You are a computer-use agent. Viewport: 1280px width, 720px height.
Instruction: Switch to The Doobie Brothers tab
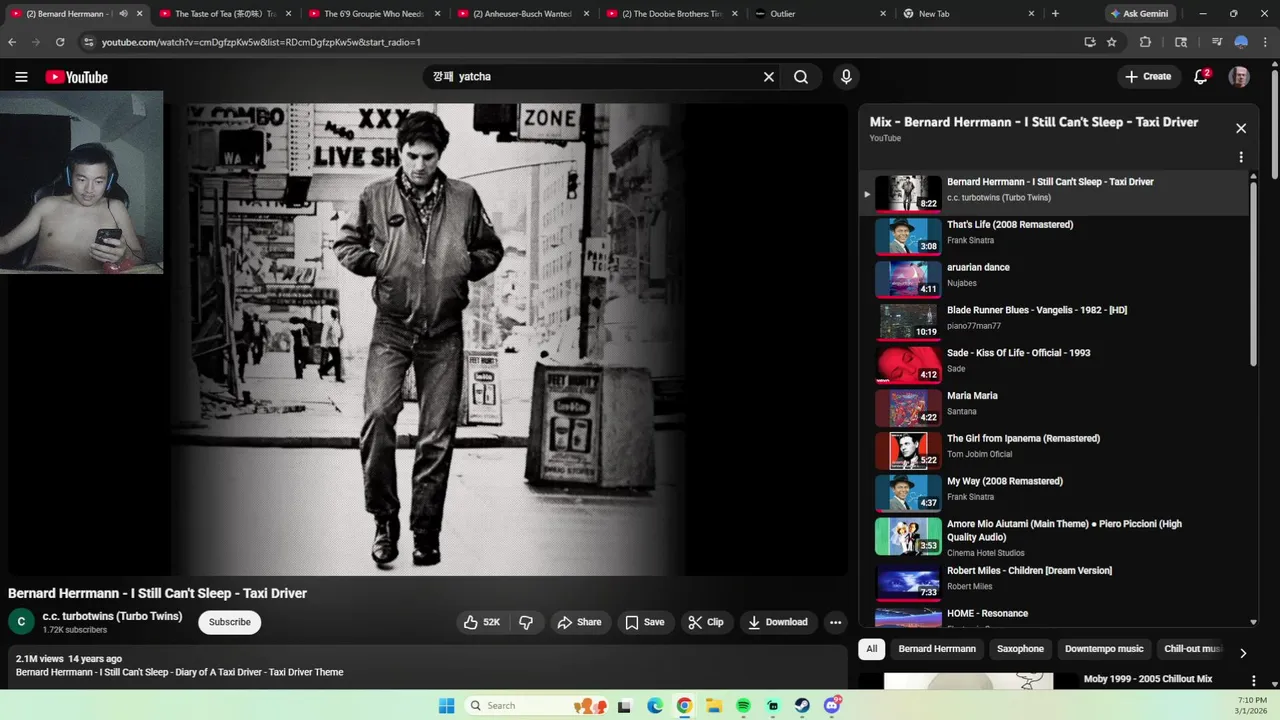672,14
